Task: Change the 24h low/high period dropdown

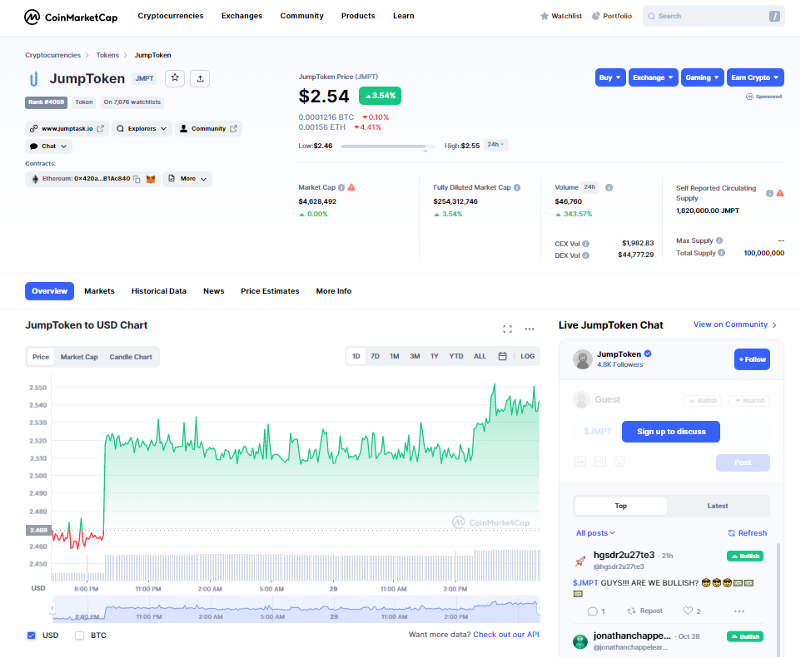Action: click(495, 145)
